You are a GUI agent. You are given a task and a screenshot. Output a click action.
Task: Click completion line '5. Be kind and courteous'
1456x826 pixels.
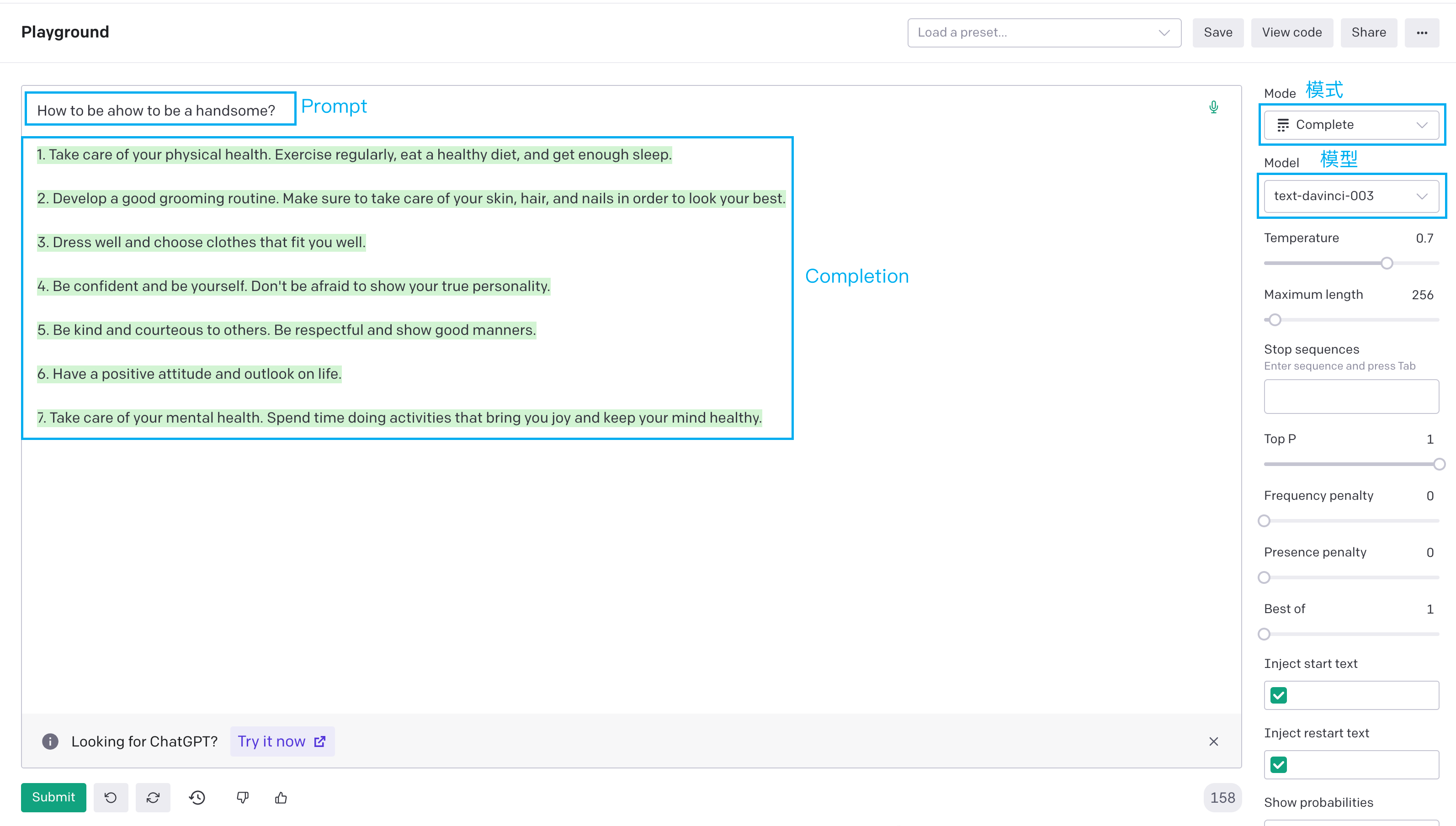pos(287,329)
